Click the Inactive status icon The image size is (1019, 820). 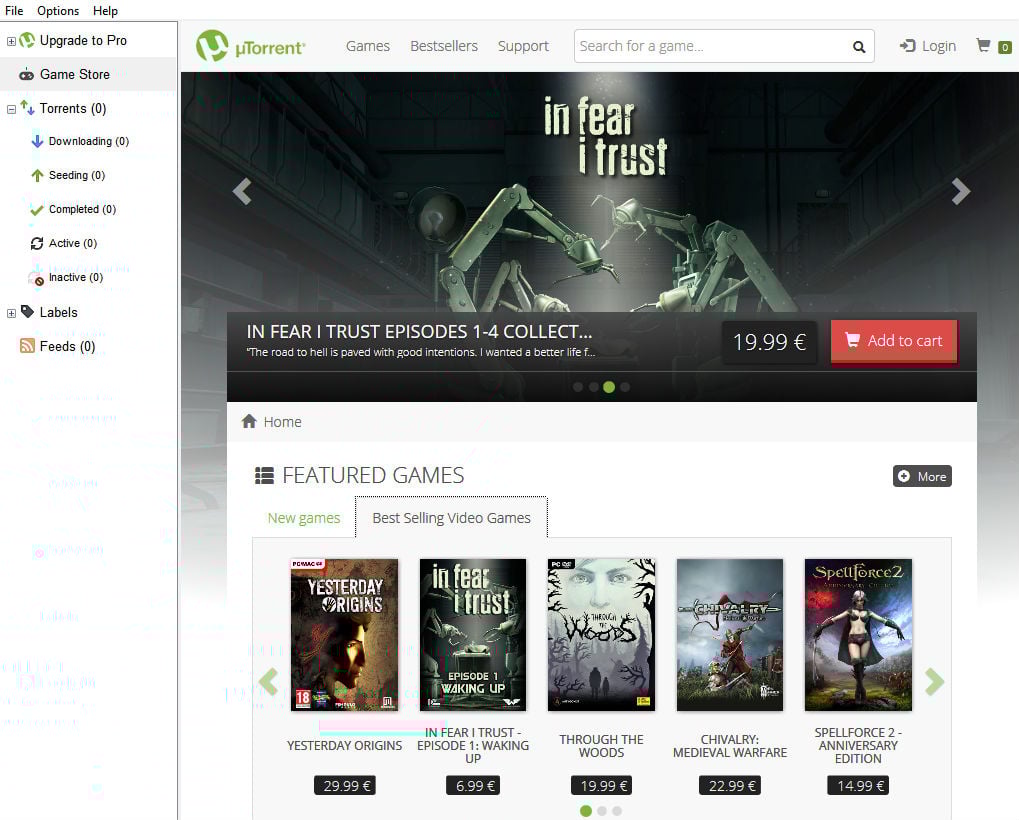click(x=37, y=279)
